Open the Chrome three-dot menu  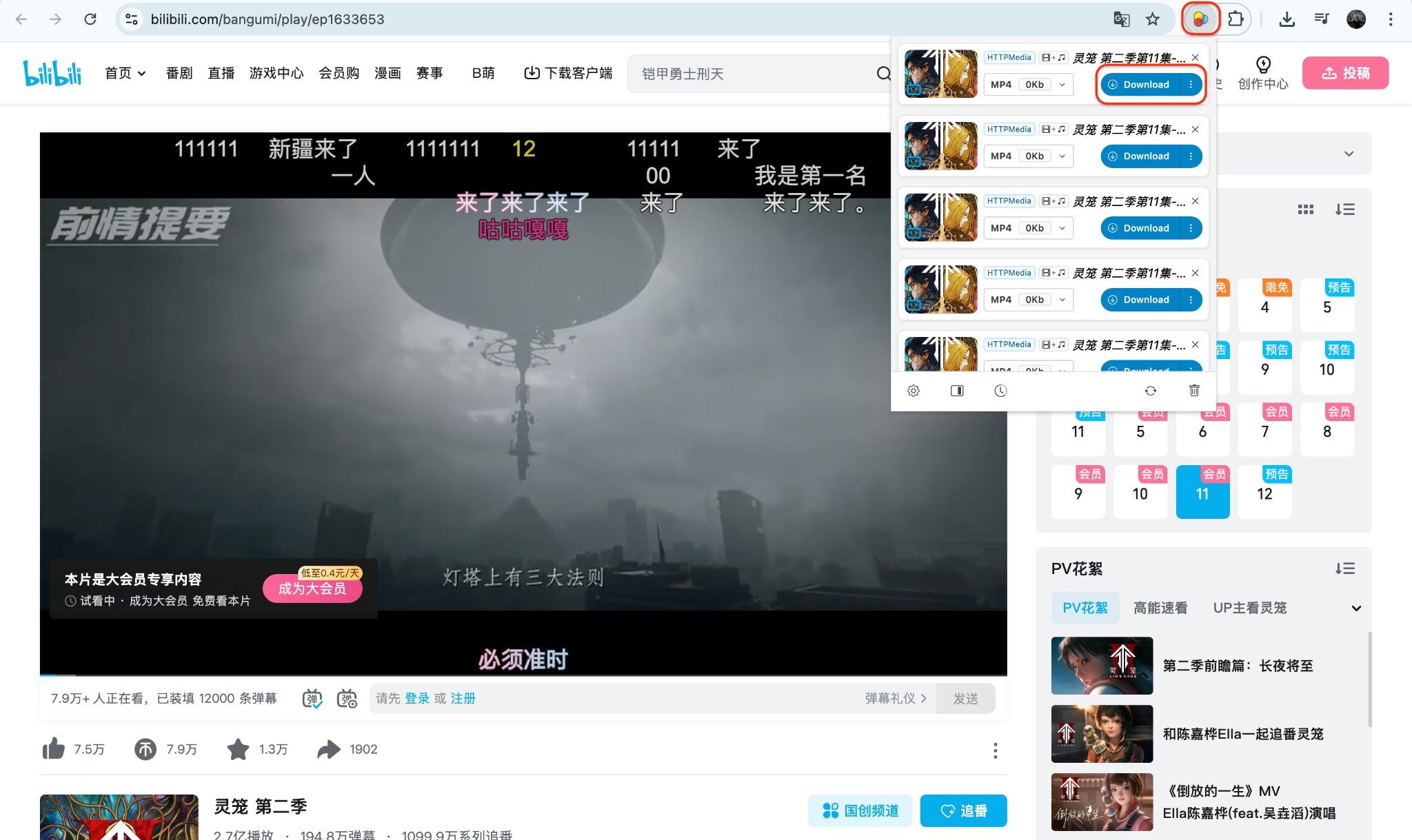[1391, 19]
